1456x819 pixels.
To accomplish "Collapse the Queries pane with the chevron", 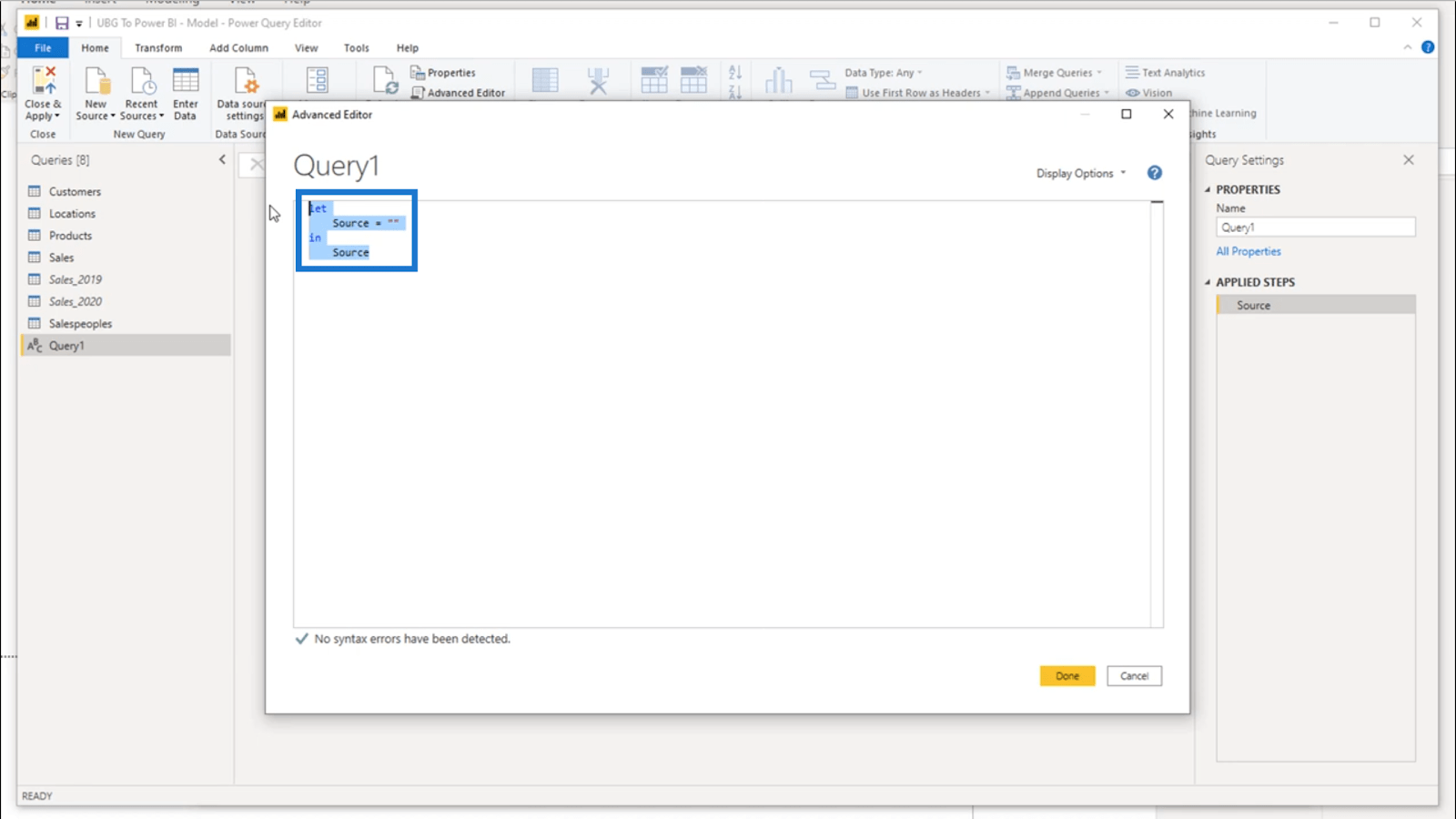I will 222,160.
